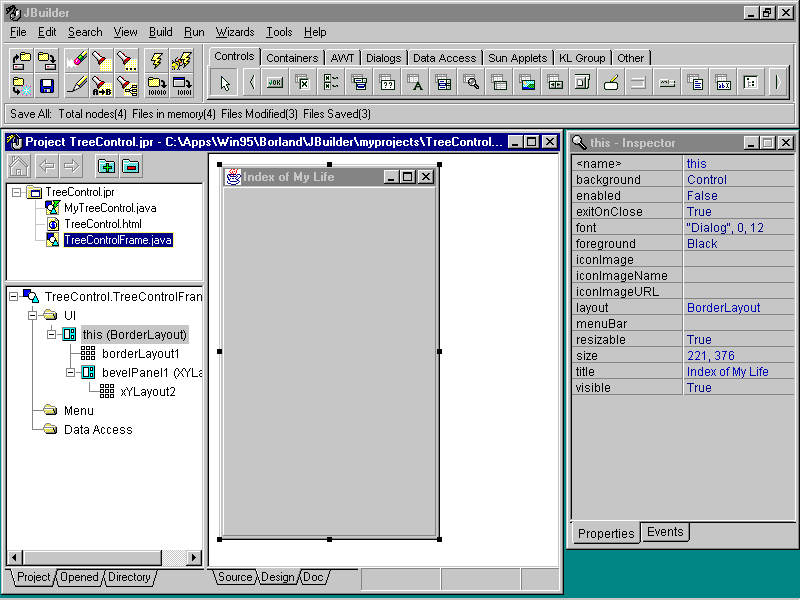Switch to the Containers palette tab
Image resolution: width=800 pixels, height=600 pixels.
[292, 57]
